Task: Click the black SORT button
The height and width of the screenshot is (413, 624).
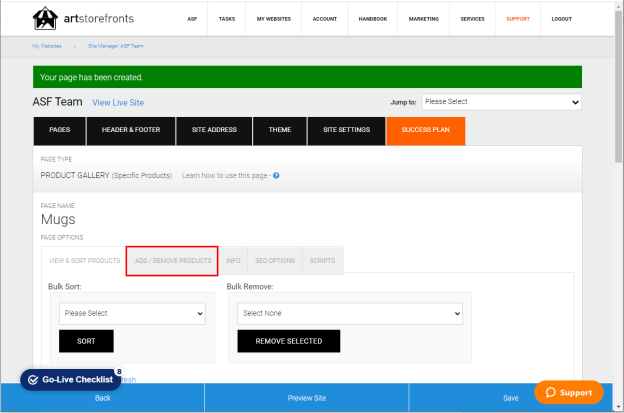Action: pyautogui.click(x=86, y=341)
